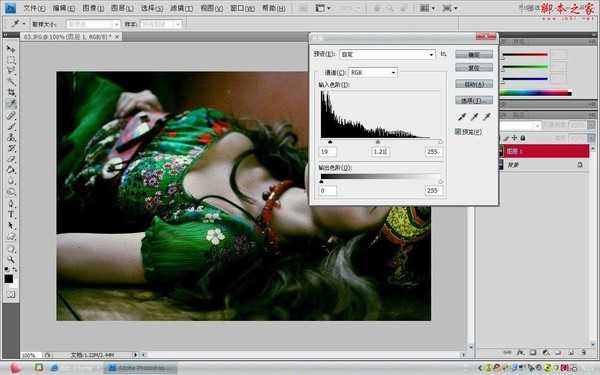Pick the black point eyedropper in Levels
The image size is (600, 375).
[462, 117]
